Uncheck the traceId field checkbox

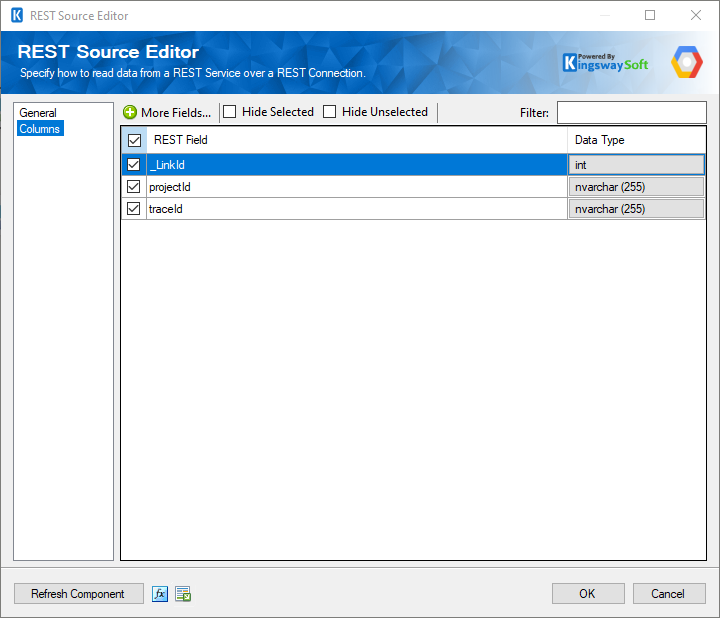coord(134,208)
